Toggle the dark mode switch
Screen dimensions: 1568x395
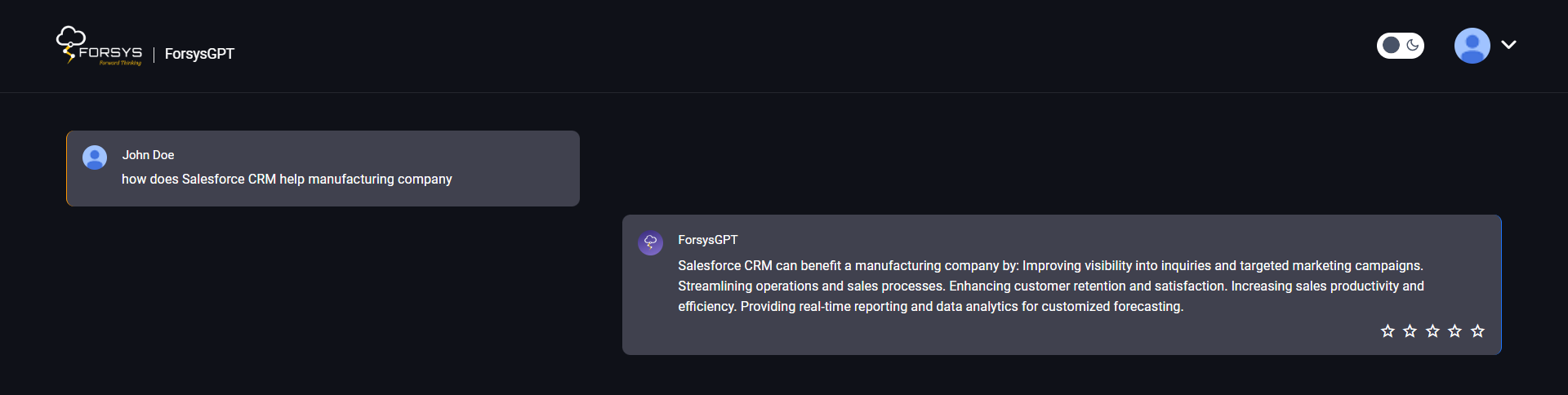coord(1401,46)
